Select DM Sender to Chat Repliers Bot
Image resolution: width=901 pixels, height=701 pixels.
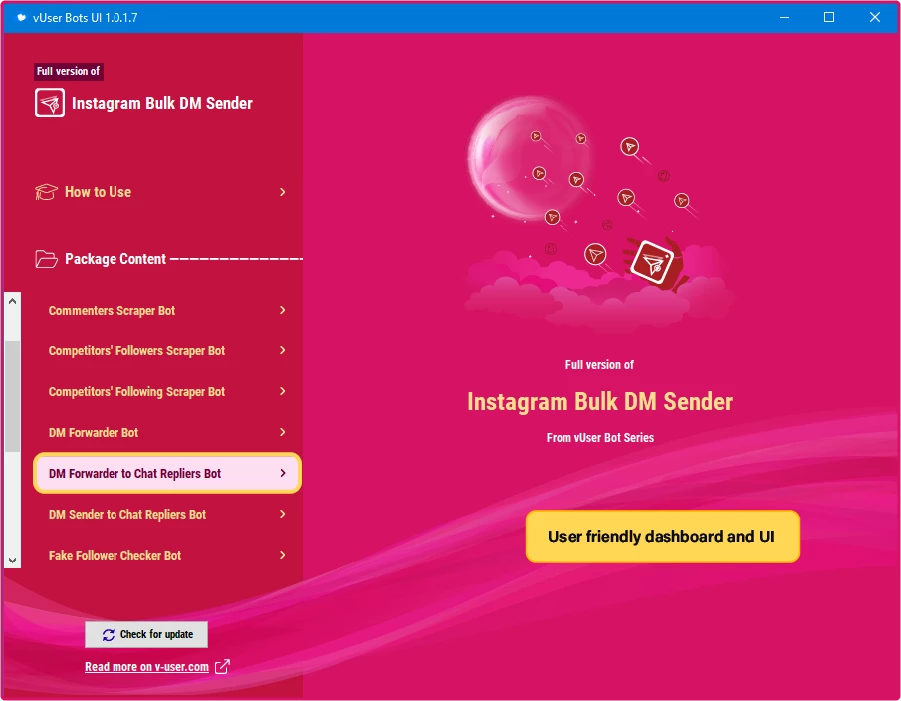coord(167,514)
